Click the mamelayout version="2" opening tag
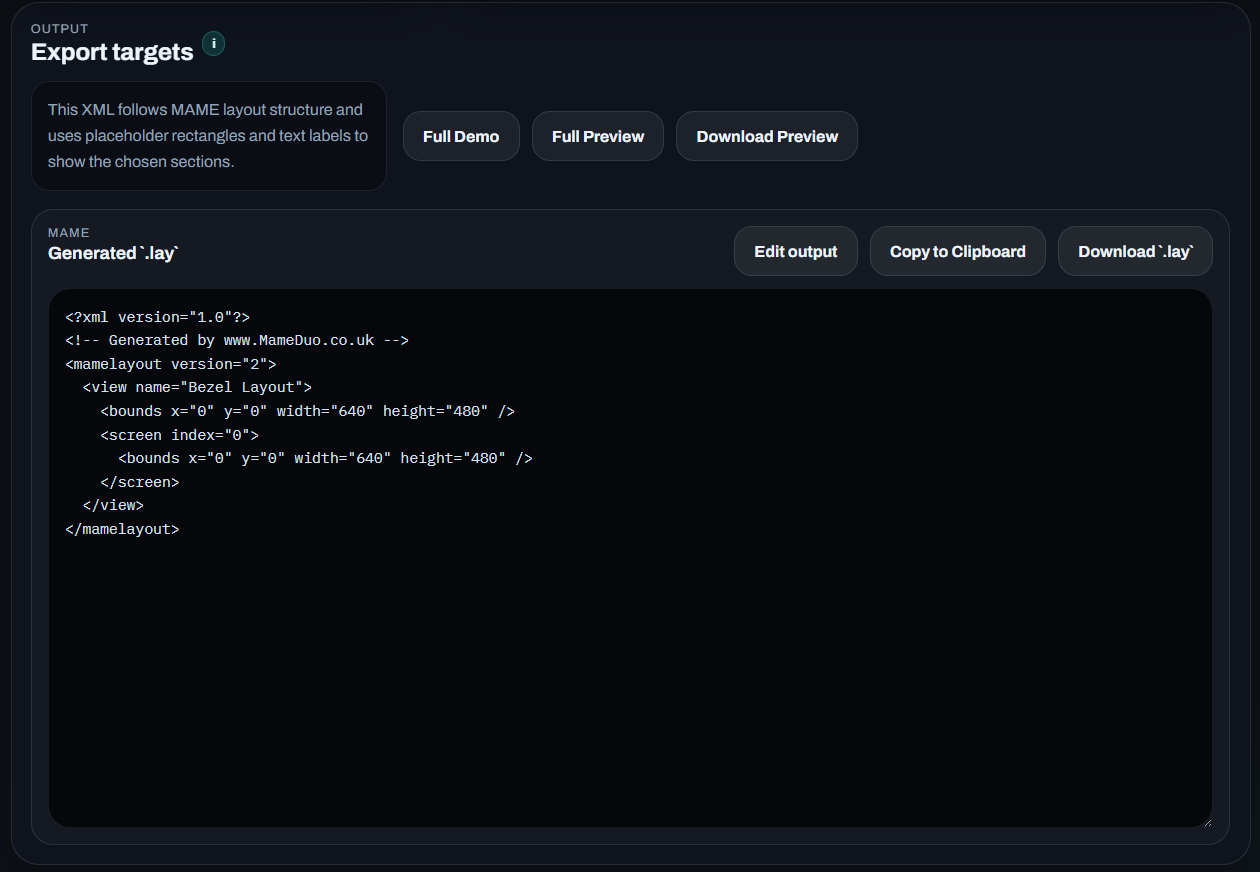Viewport: 1260px width, 872px height. (171, 364)
